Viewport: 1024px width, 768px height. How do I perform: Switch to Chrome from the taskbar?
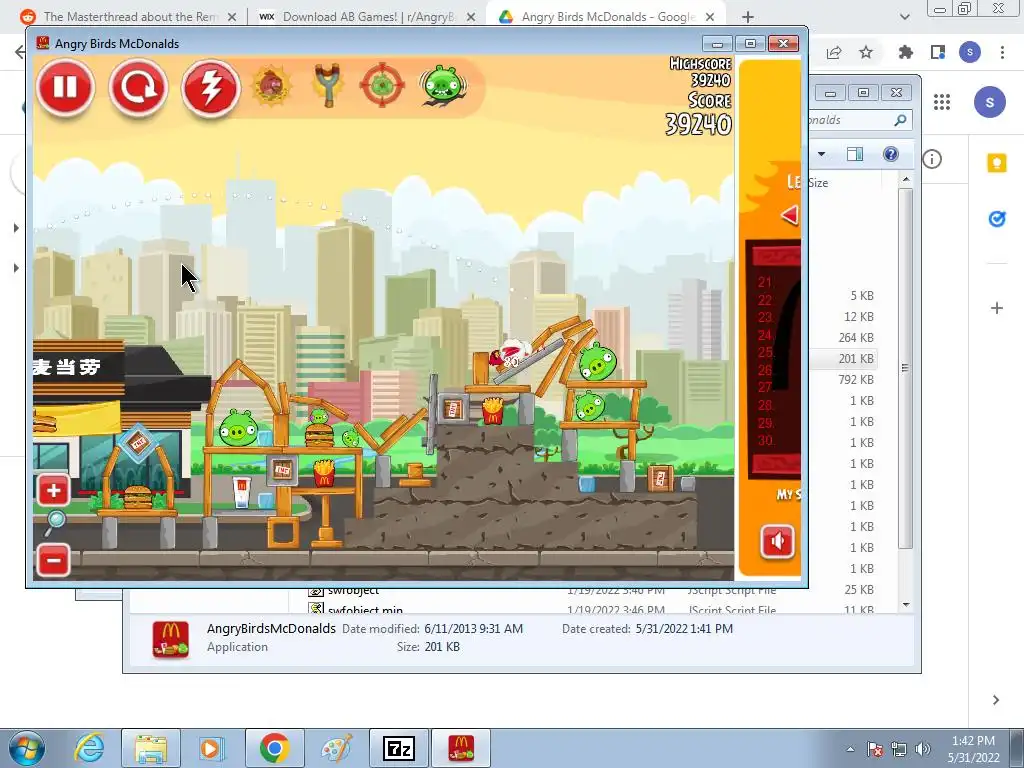point(275,748)
